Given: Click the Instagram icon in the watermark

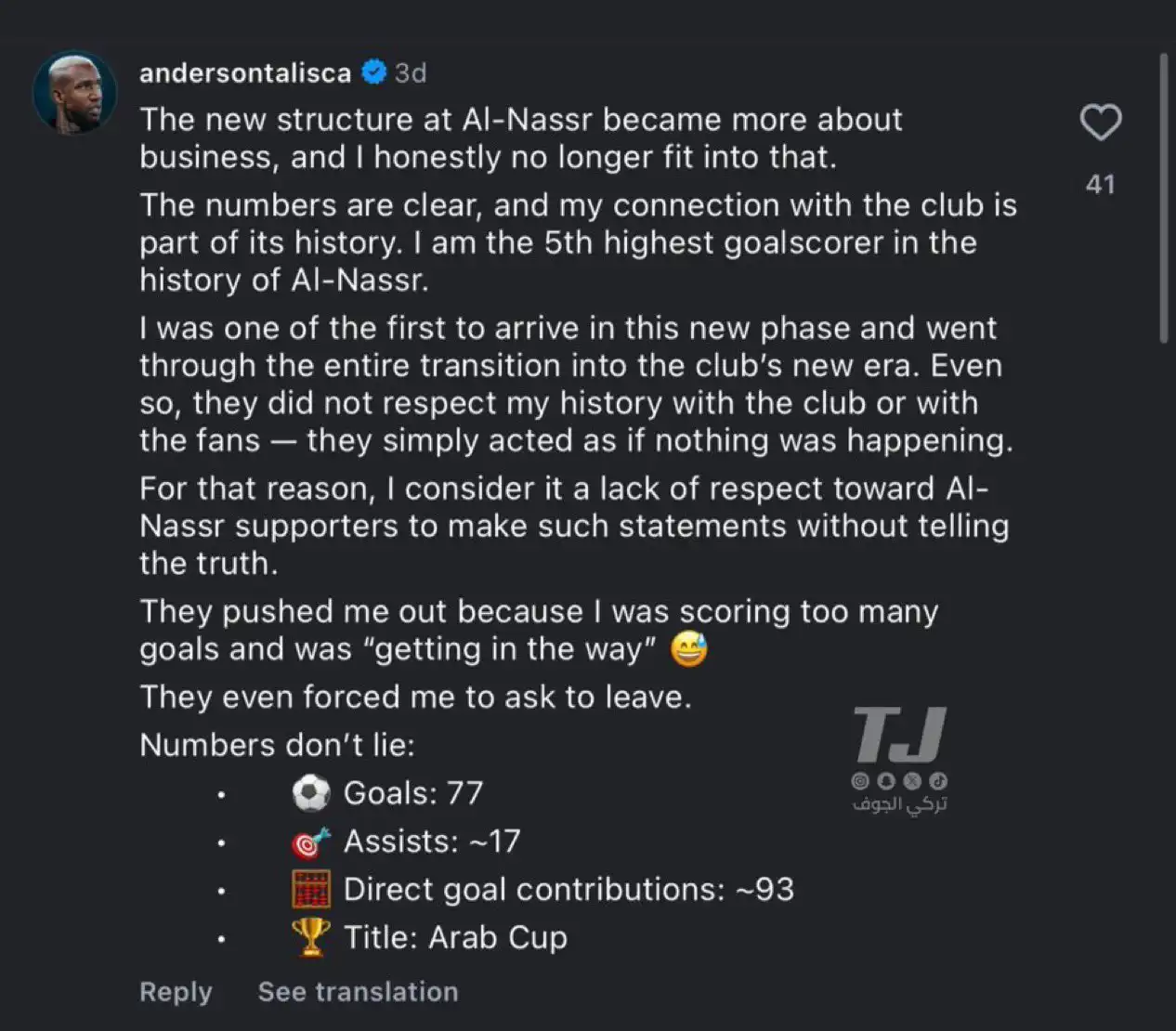Looking at the screenshot, I should pyautogui.click(x=861, y=782).
